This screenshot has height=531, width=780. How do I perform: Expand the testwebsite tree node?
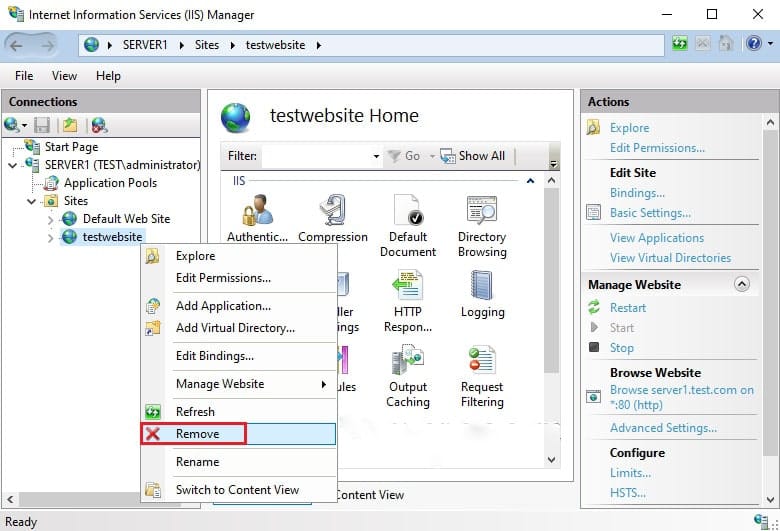50,238
